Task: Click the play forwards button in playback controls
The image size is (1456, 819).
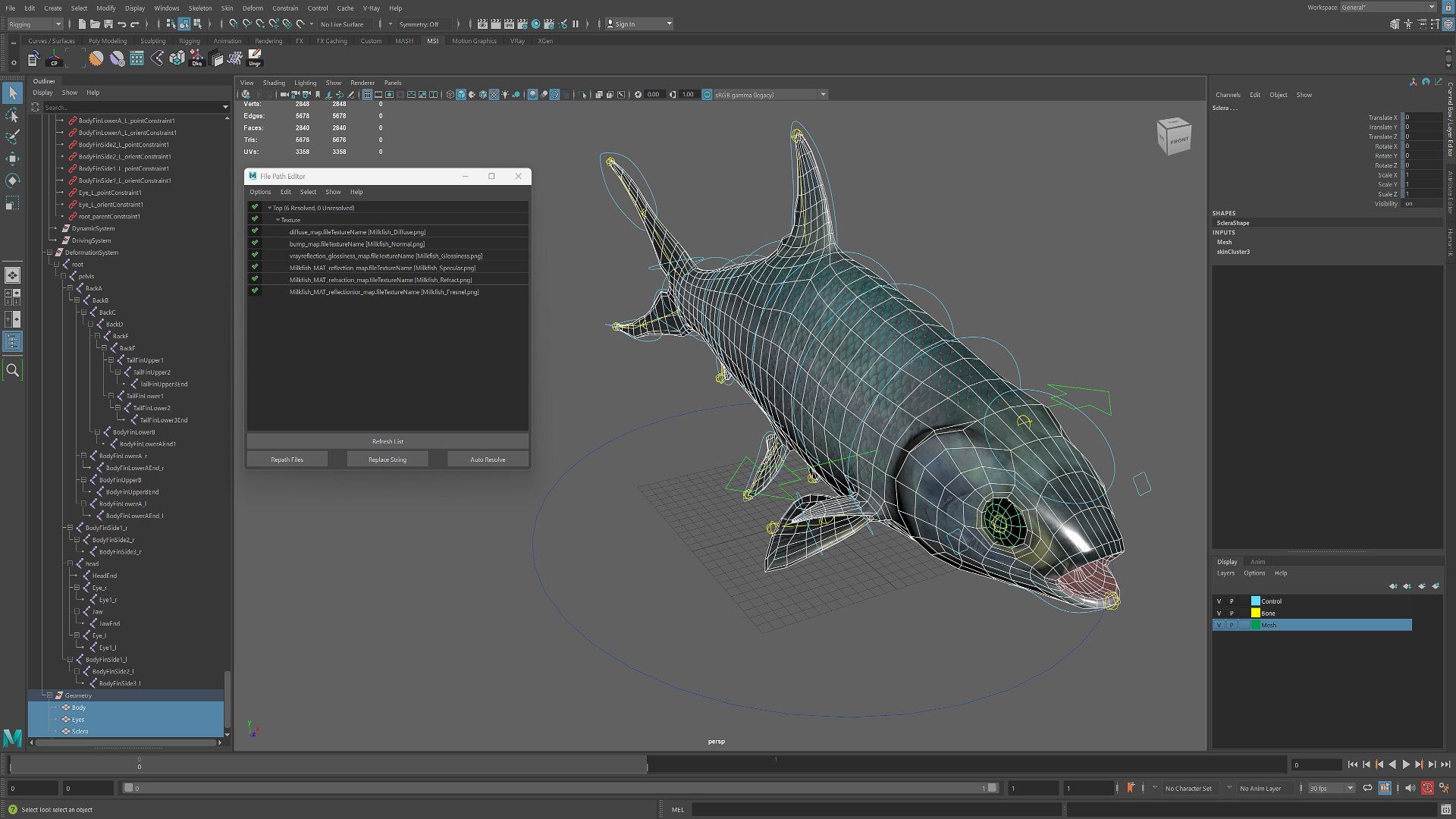Action: coord(1406,764)
